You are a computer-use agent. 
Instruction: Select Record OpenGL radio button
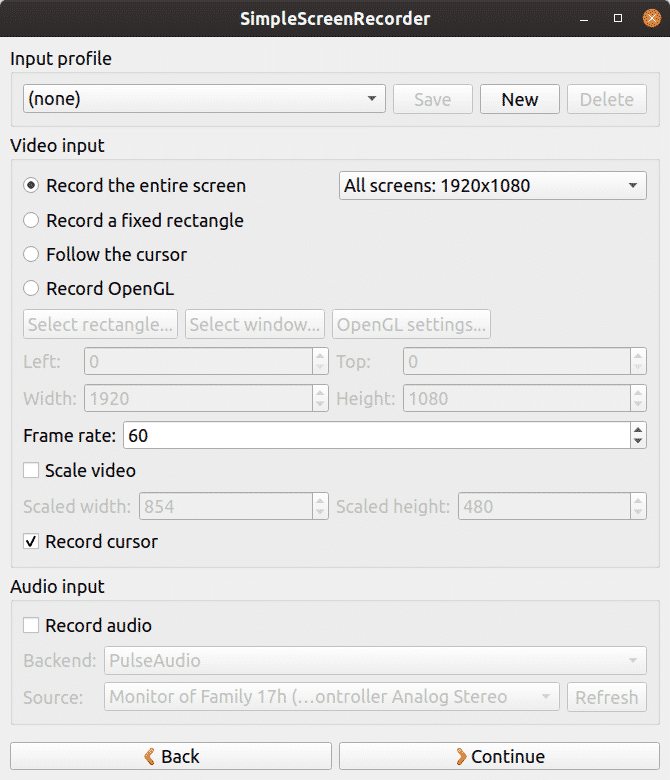(32, 289)
